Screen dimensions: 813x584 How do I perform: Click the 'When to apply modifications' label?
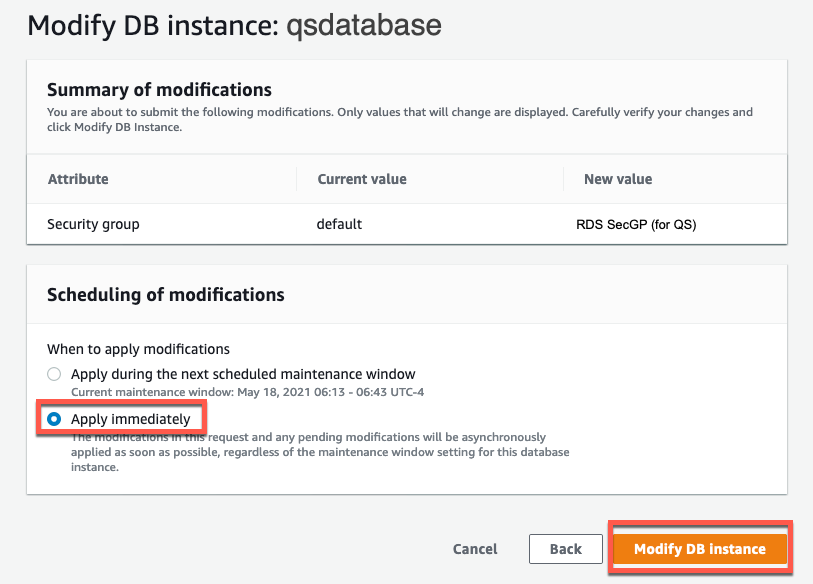(138, 349)
